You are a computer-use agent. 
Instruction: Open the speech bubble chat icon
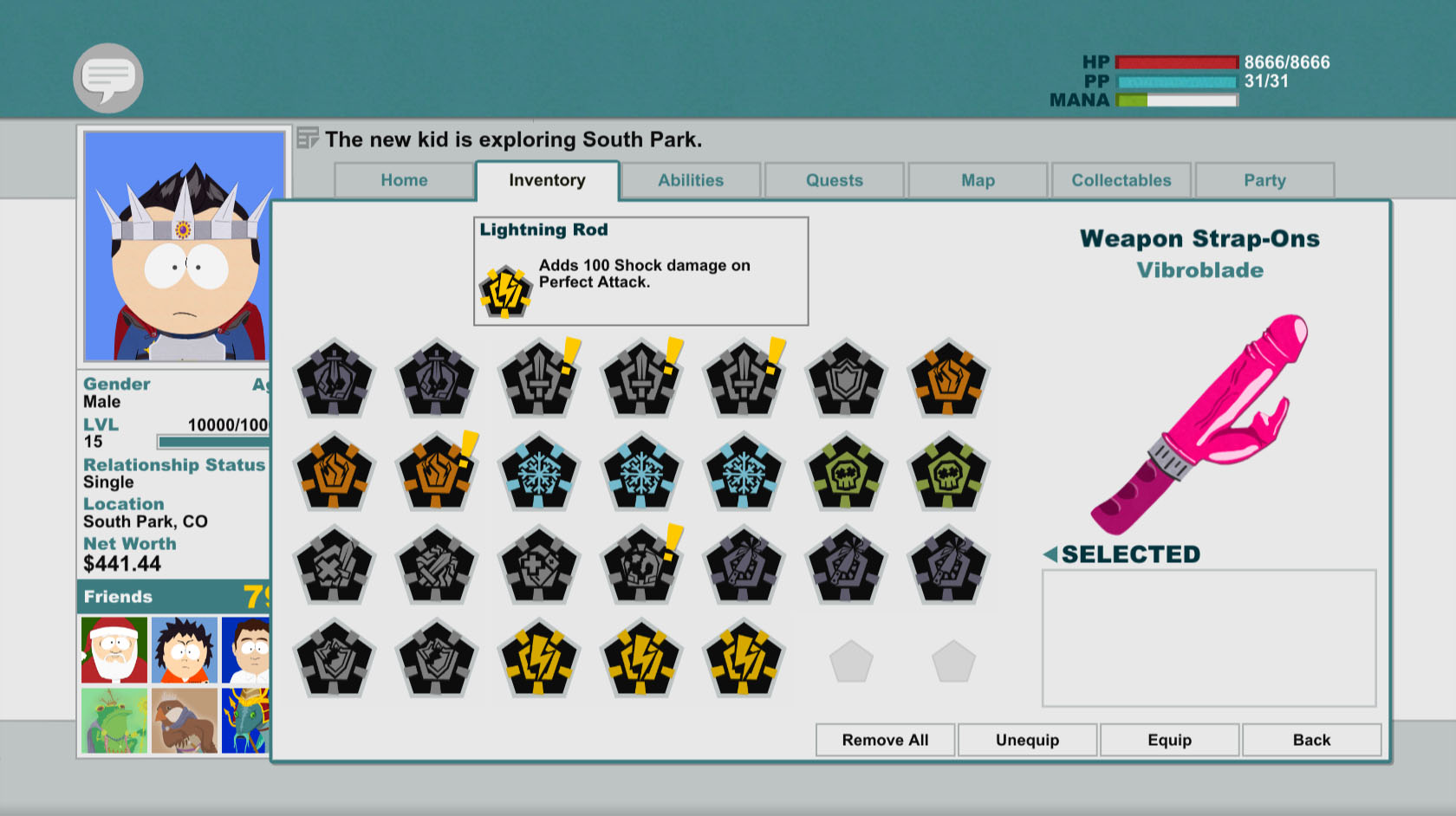(108, 78)
